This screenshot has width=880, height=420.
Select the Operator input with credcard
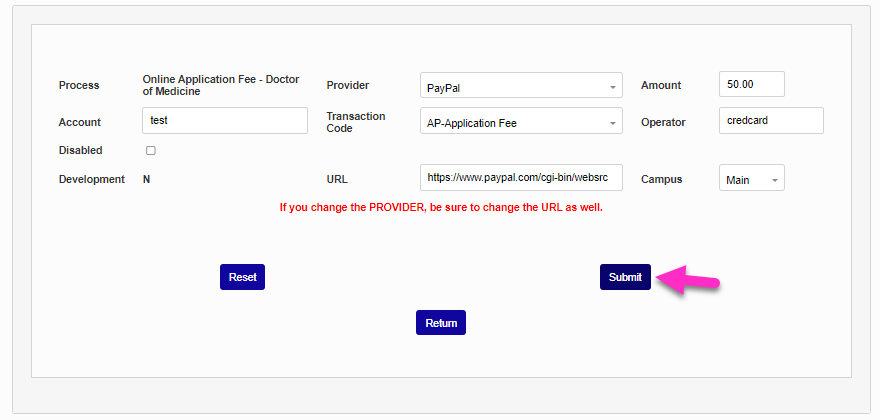click(771, 121)
